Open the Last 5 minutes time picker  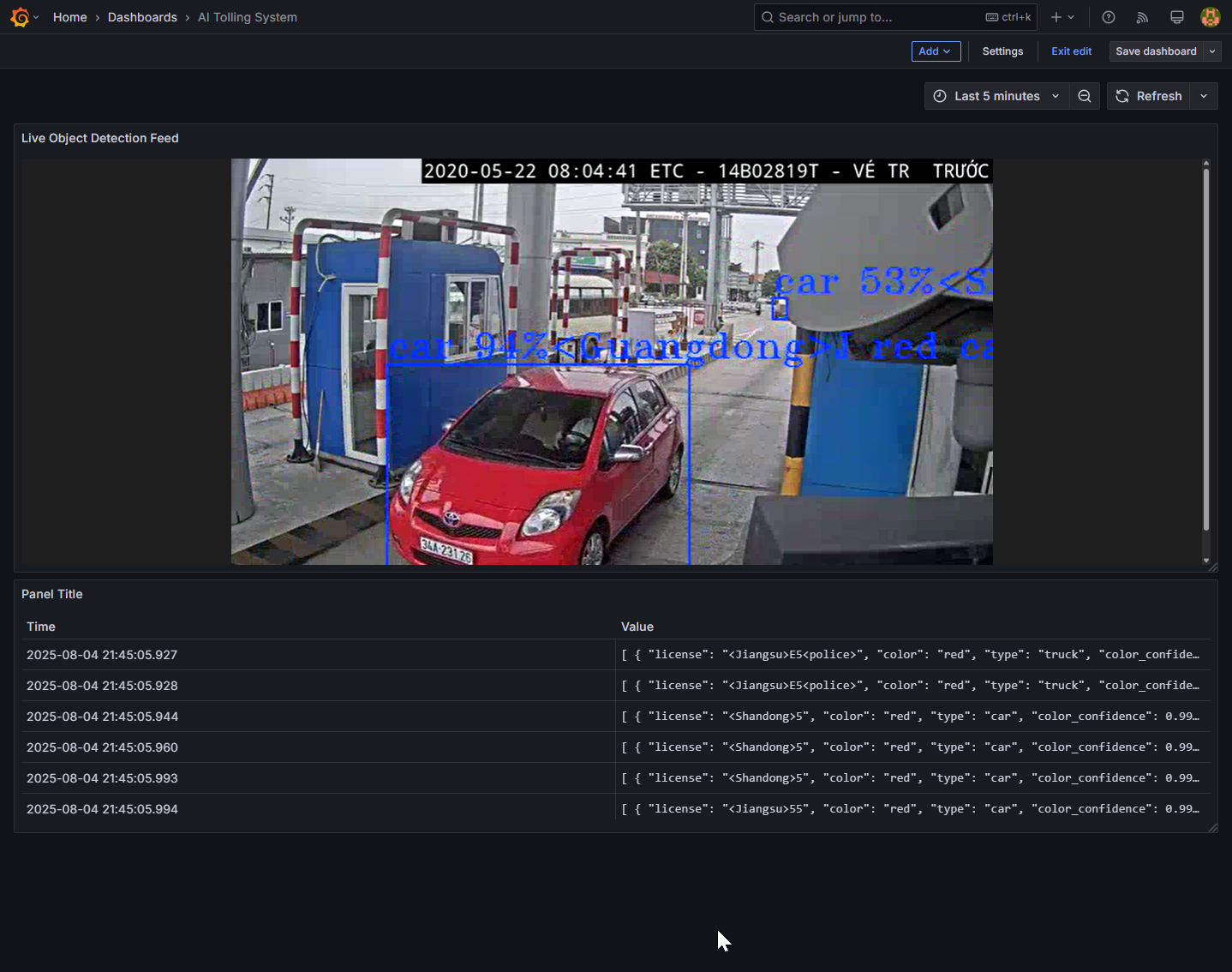click(996, 96)
